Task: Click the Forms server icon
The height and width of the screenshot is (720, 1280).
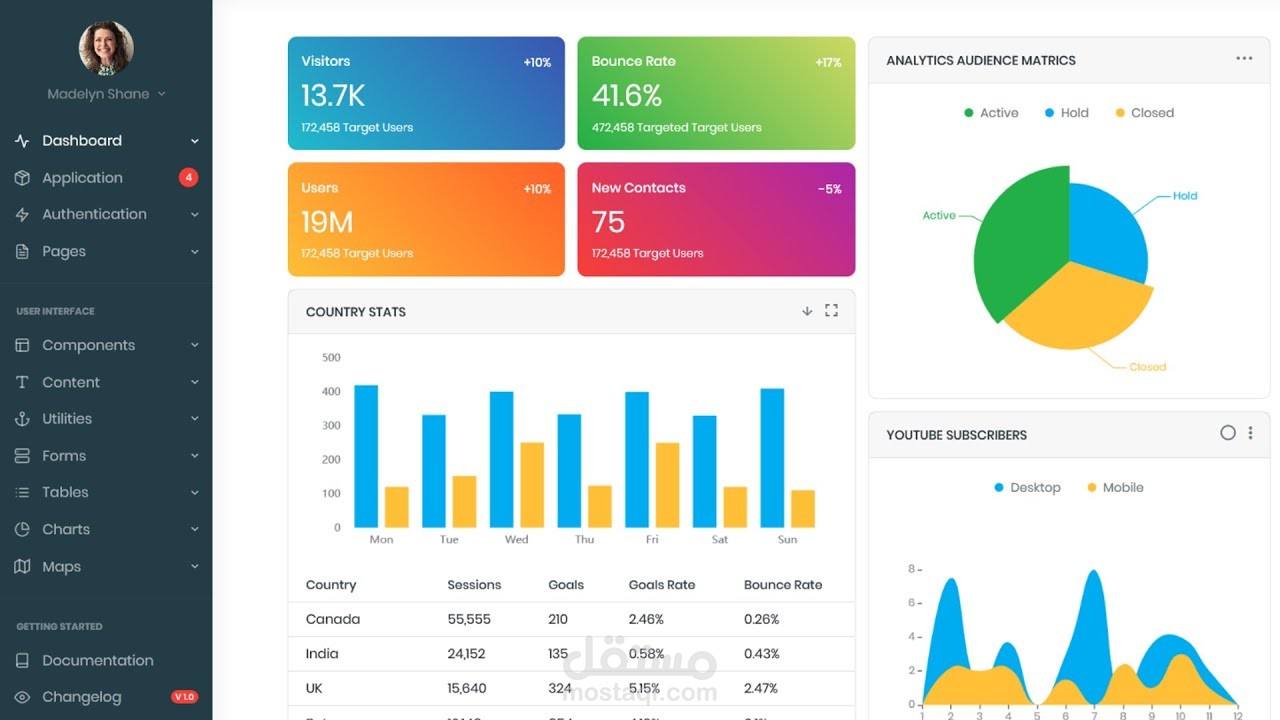Action: click(22, 456)
